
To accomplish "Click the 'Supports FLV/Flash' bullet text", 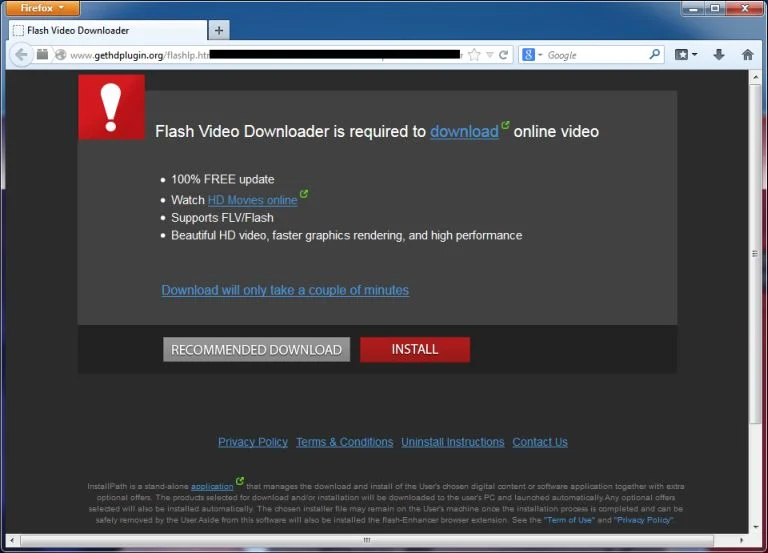I will coord(222,217).
